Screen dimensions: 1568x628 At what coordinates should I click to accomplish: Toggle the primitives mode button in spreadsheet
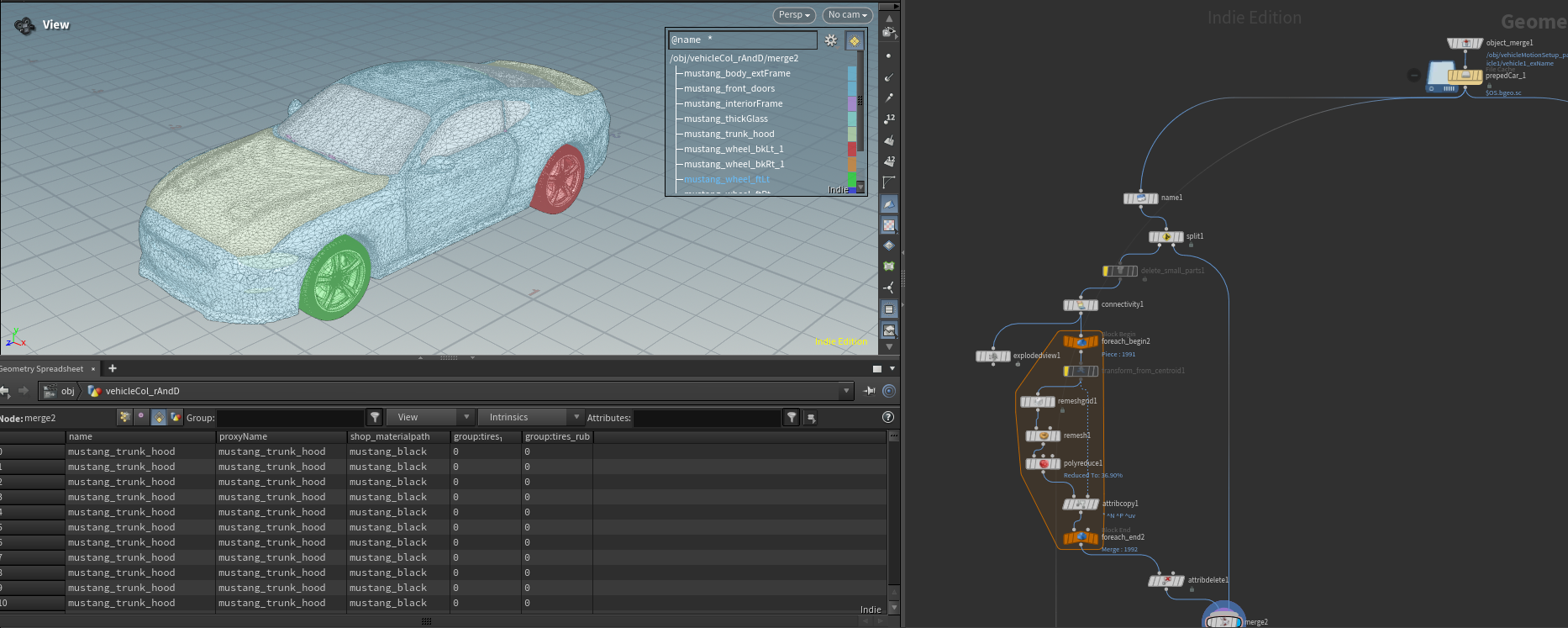click(x=159, y=417)
